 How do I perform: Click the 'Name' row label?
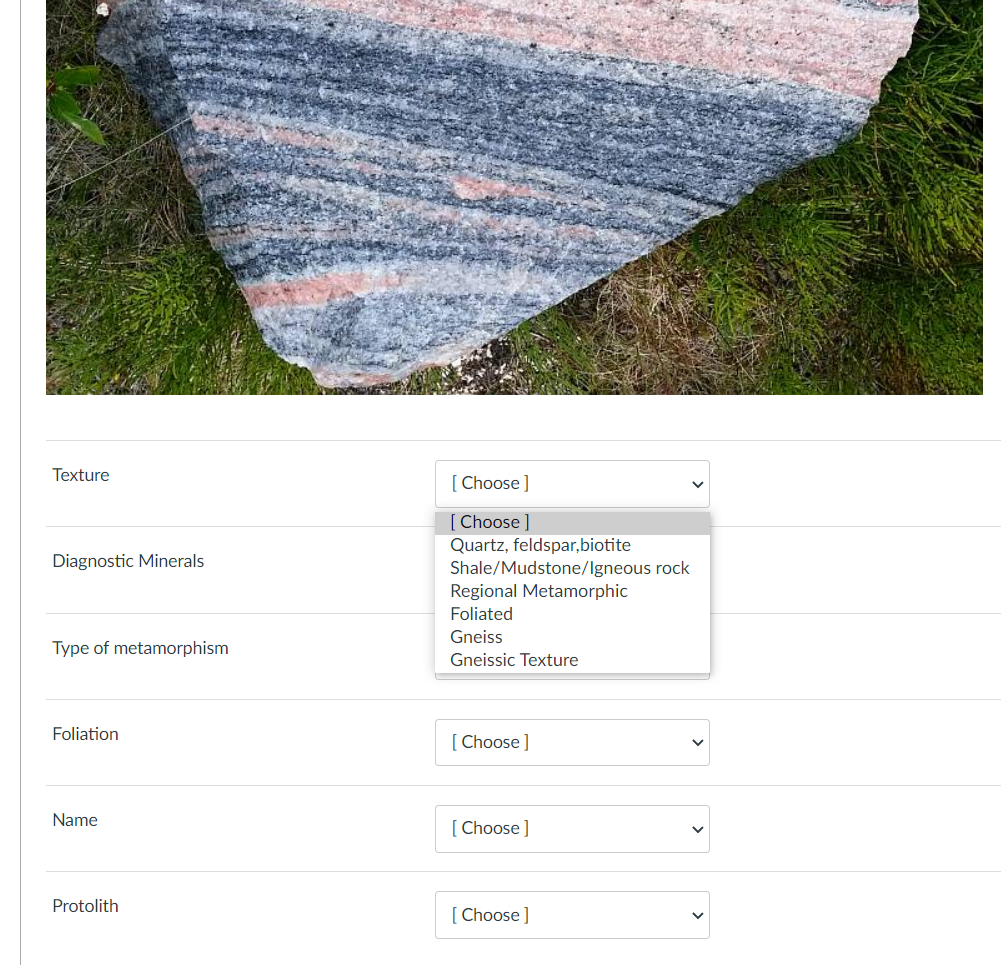75,821
